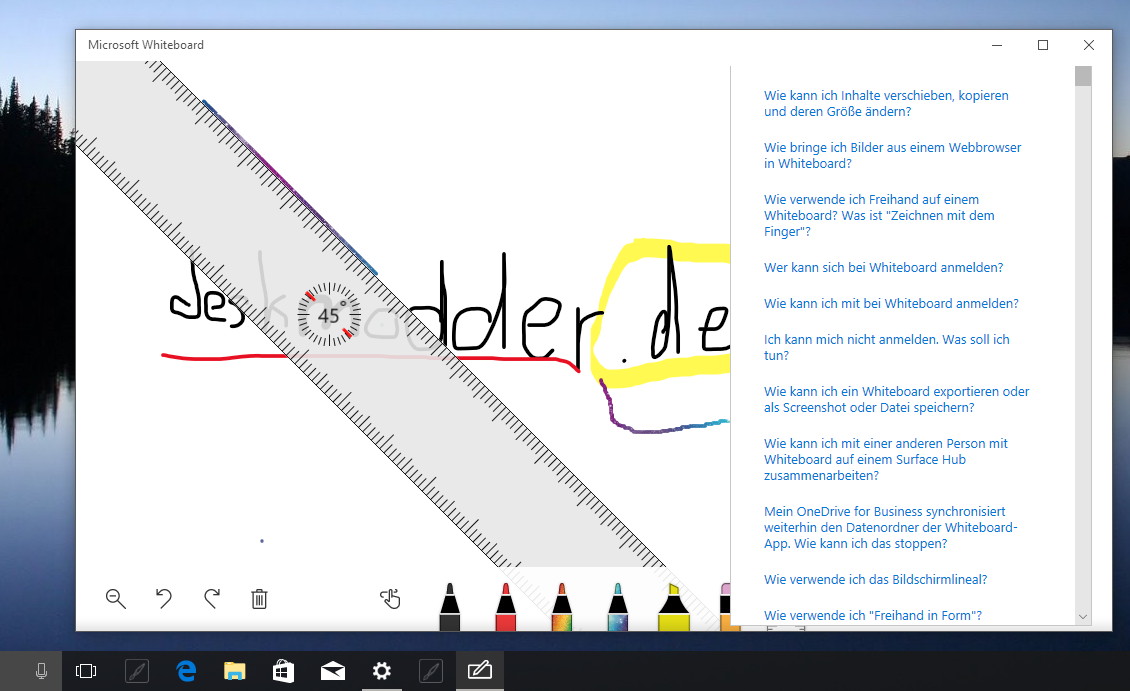1130x691 pixels.
Task: Close the Microsoft Whiteboard window
Action: pos(1089,45)
